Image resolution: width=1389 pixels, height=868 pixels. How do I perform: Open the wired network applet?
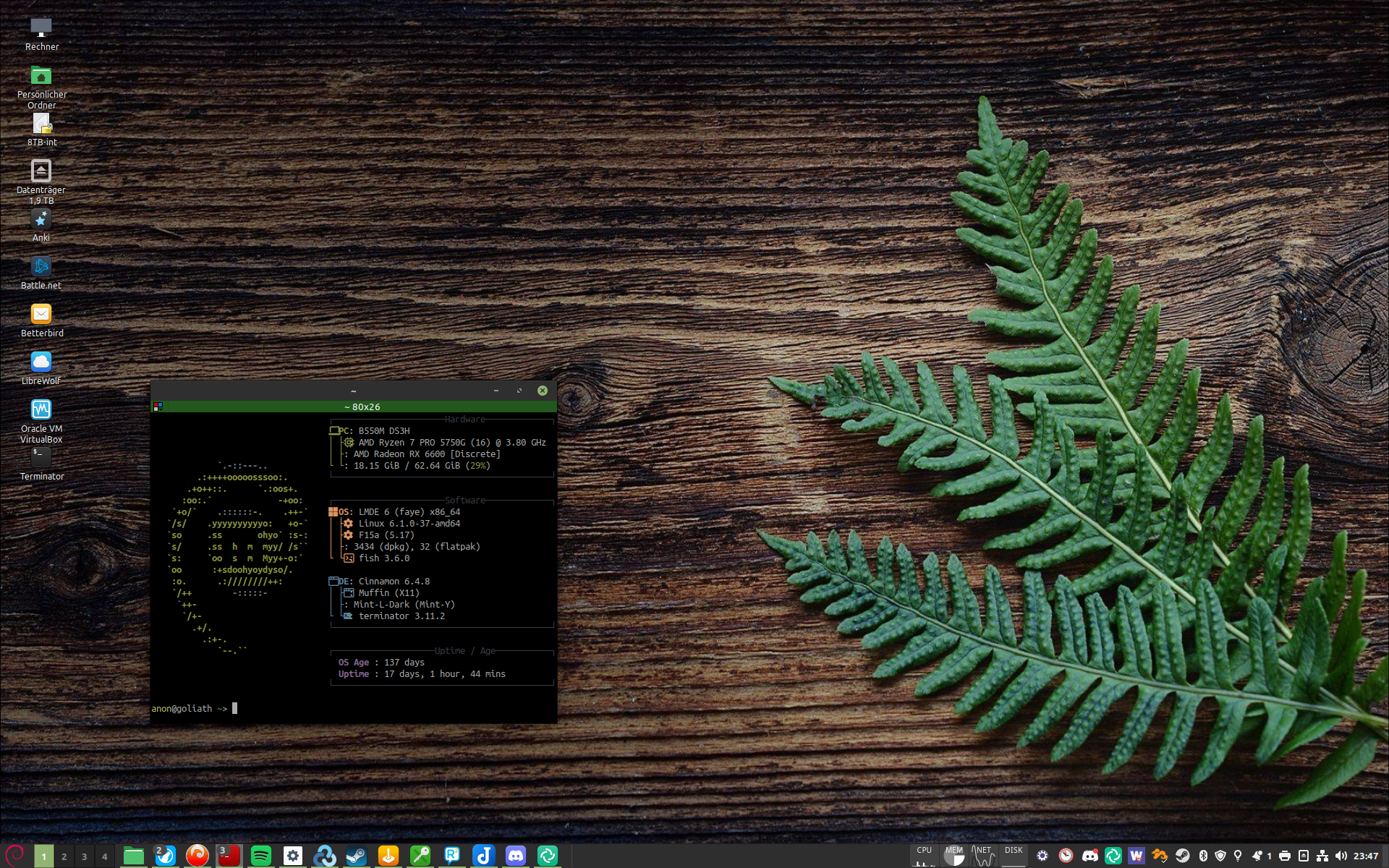click(x=1322, y=856)
